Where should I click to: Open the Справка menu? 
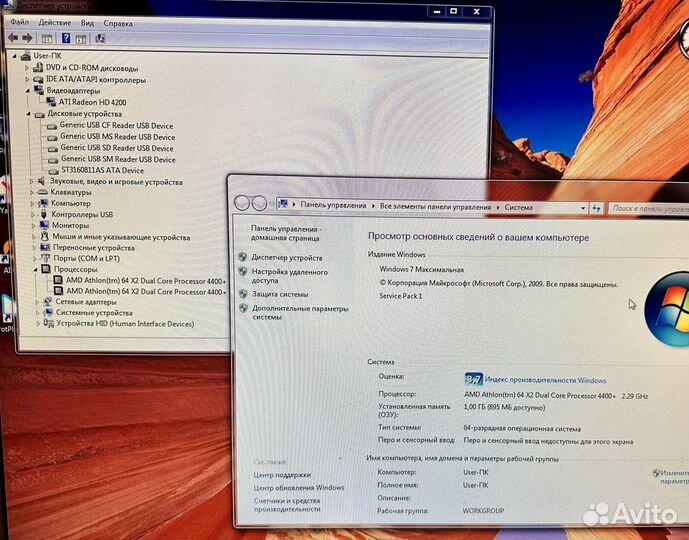118,23
